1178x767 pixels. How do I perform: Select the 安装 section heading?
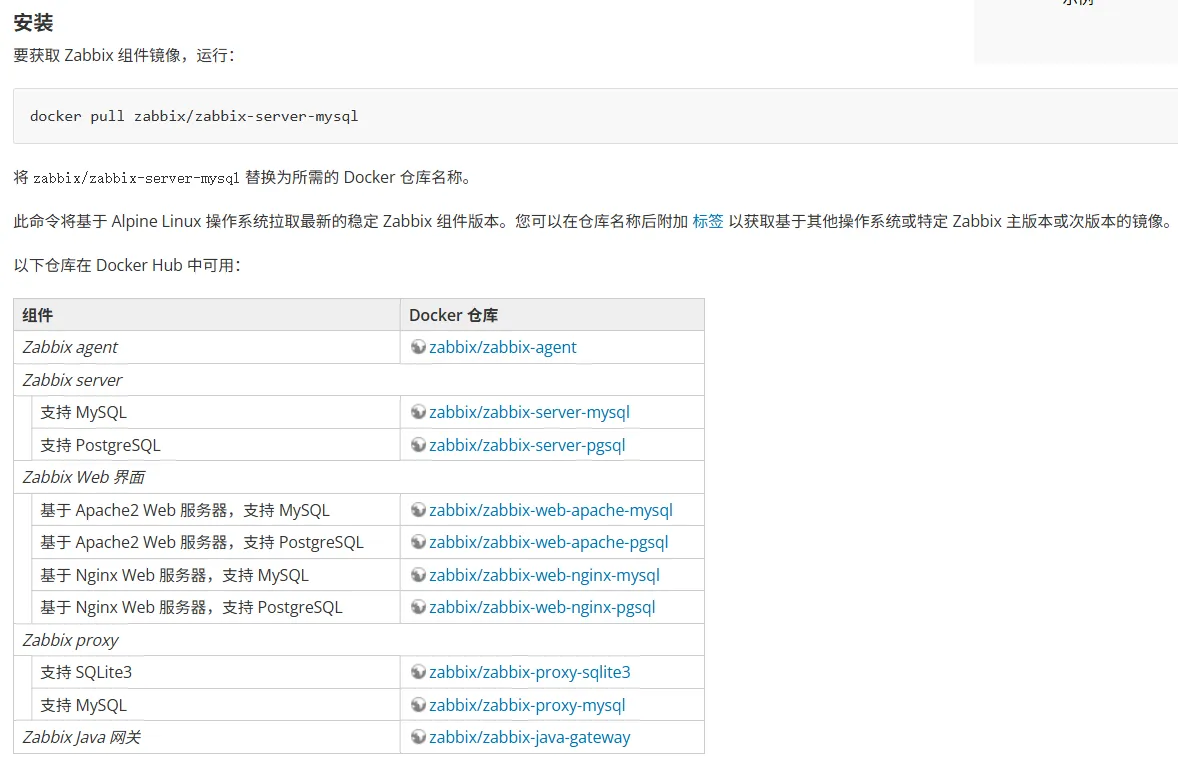(x=33, y=23)
